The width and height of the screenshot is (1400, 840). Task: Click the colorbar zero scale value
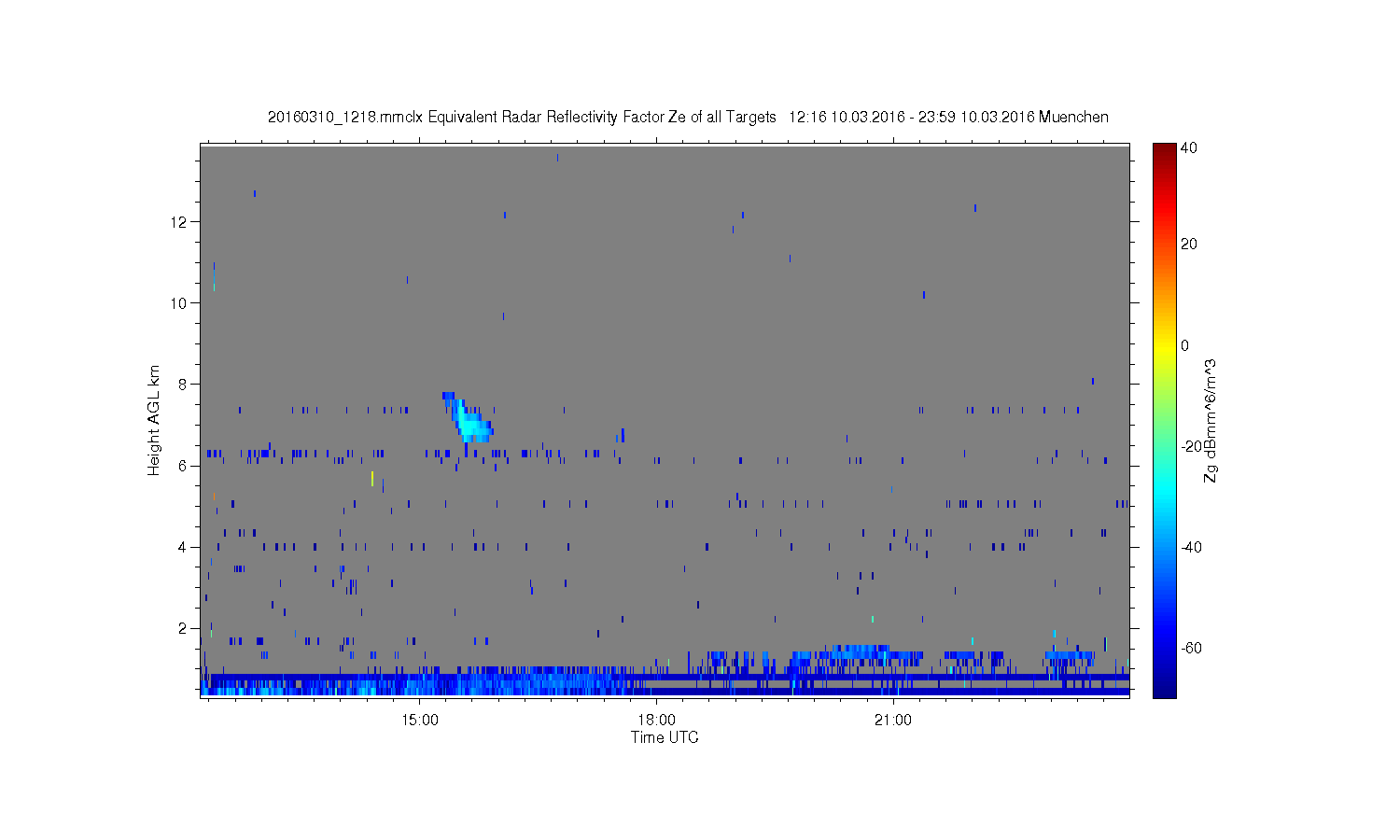point(1185,345)
